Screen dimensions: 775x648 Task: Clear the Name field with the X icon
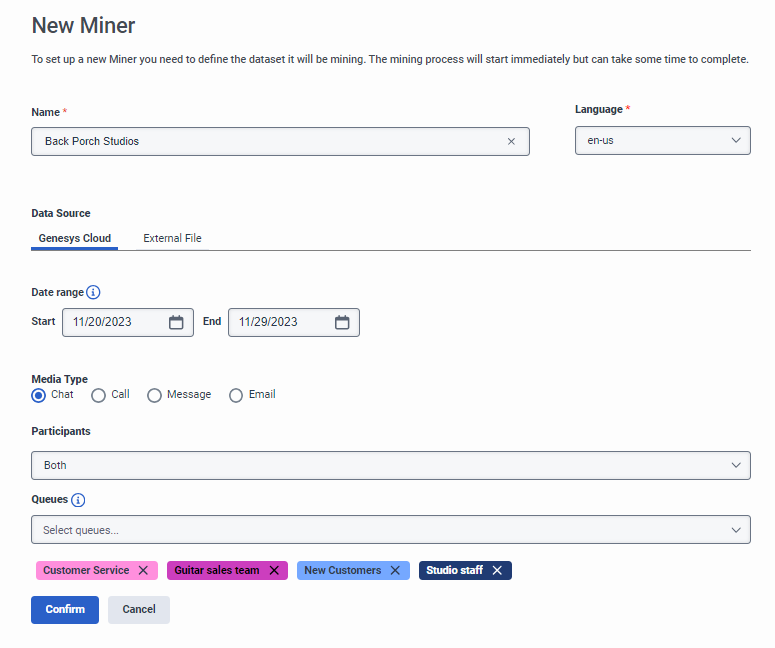(x=511, y=141)
